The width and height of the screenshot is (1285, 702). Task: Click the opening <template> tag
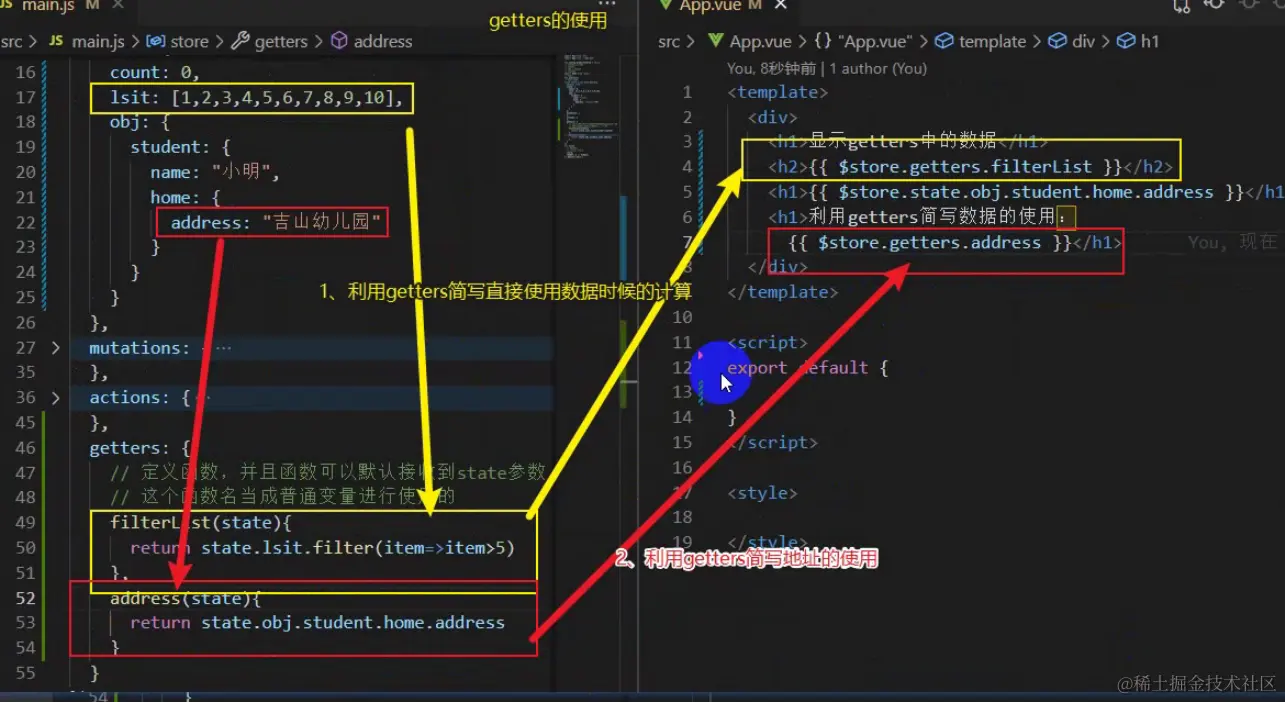coord(778,92)
